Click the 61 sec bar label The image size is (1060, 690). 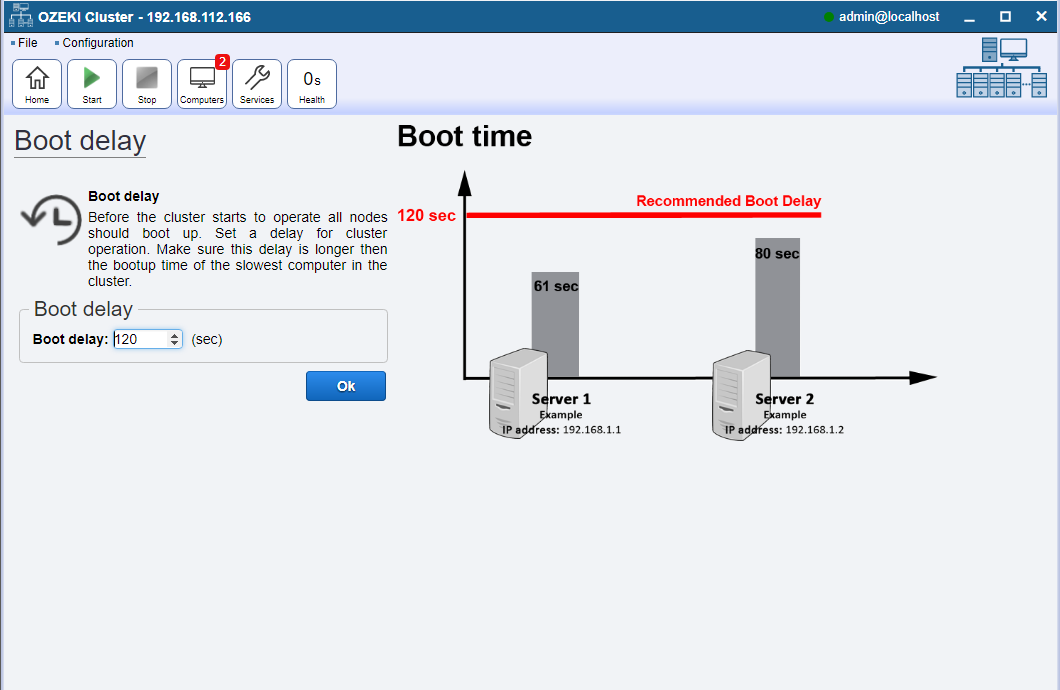point(556,286)
